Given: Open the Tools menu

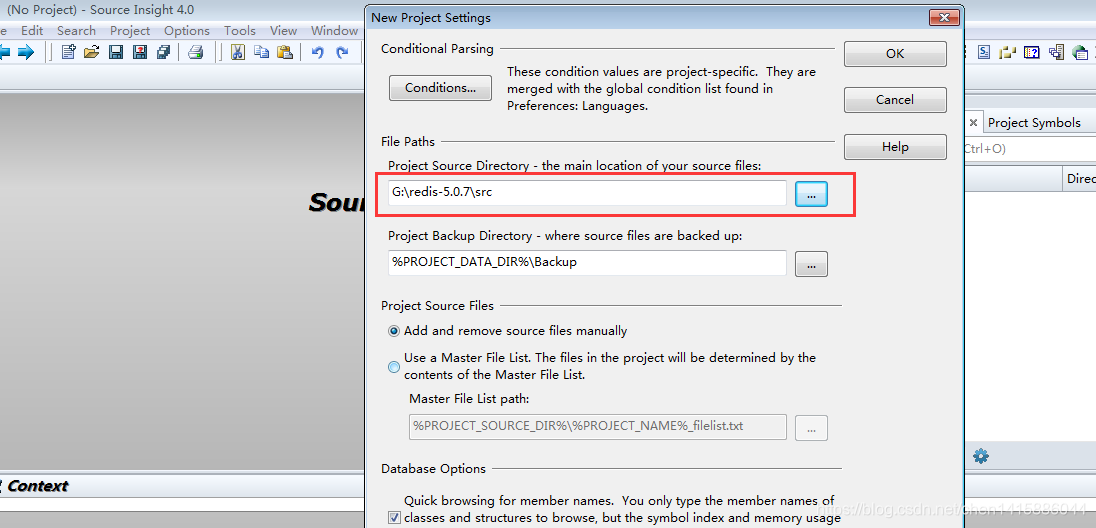Looking at the screenshot, I should tap(240, 31).
